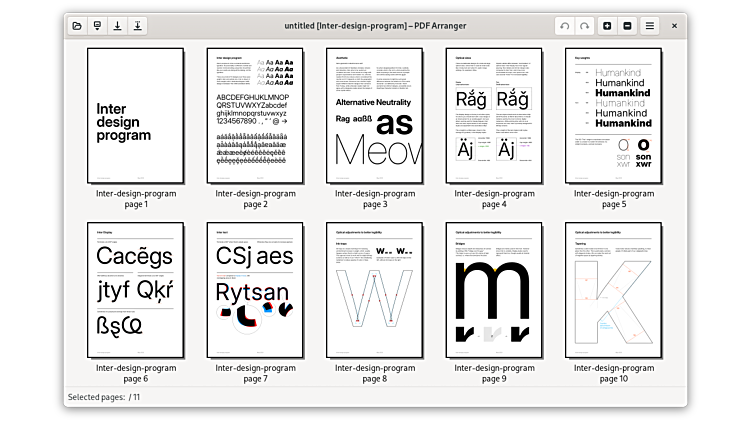Select page 5 Humankind weights thumbnail
This screenshot has width=752, height=423.
(x=613, y=115)
